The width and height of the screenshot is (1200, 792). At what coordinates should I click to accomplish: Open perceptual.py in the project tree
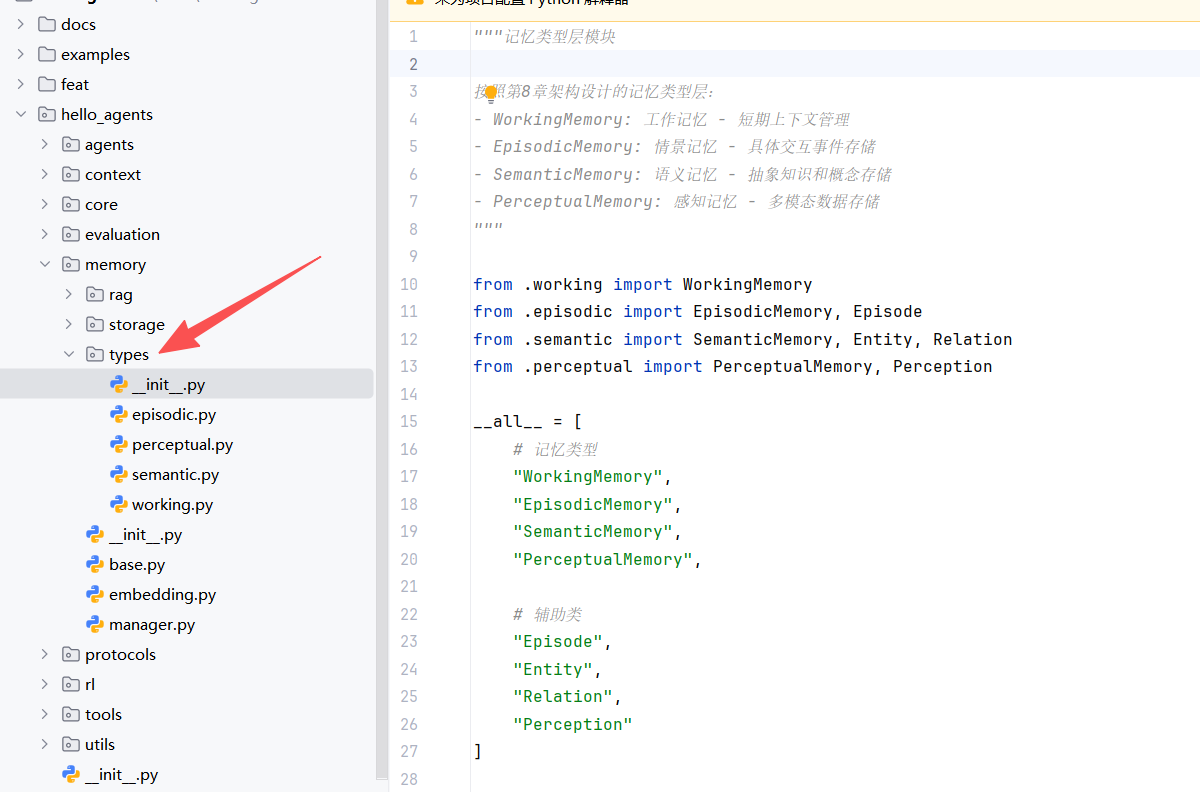point(182,444)
